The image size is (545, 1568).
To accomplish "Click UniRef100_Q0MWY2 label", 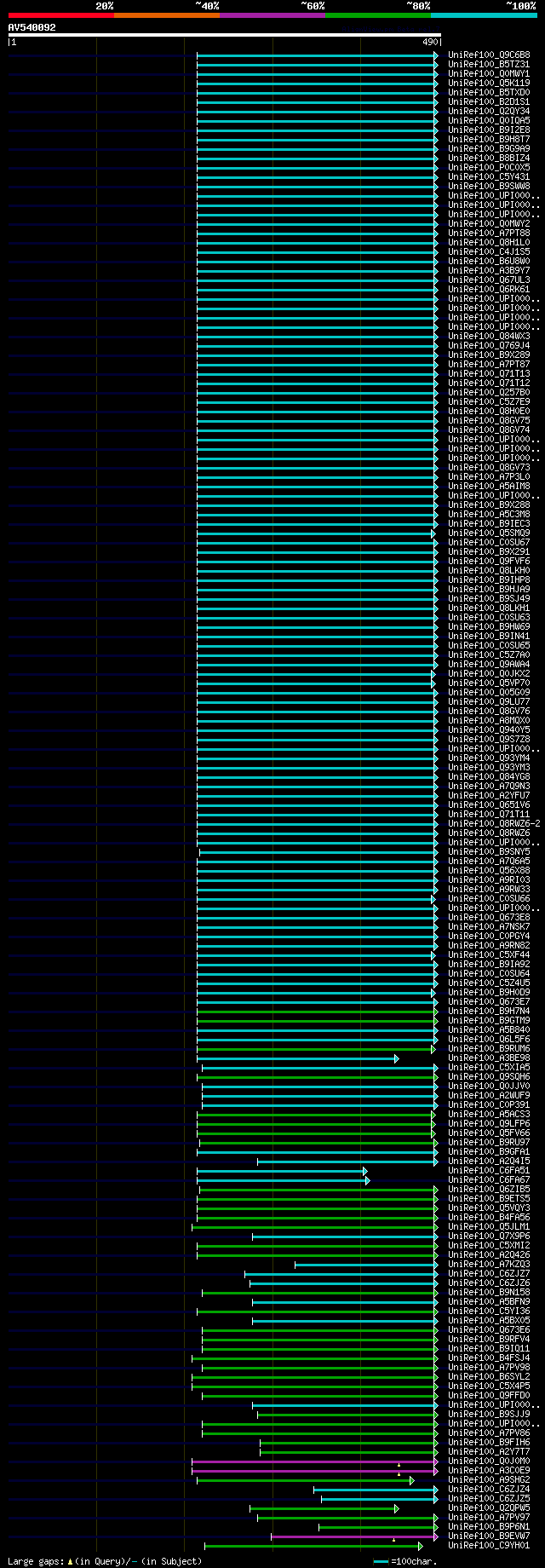I will 489,223.
